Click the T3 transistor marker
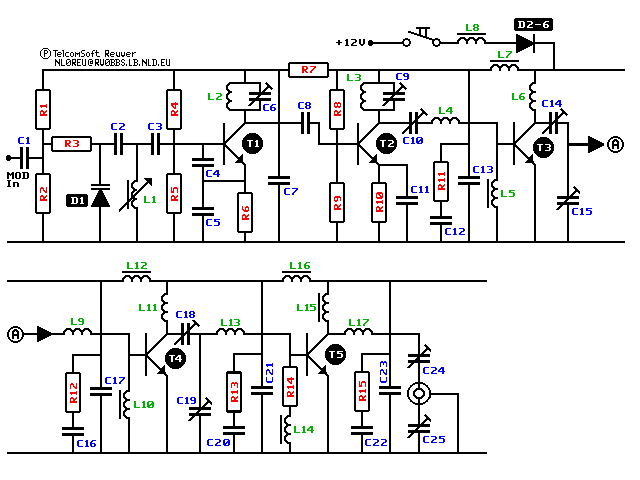The height and width of the screenshot is (480, 640). pyautogui.click(x=543, y=147)
